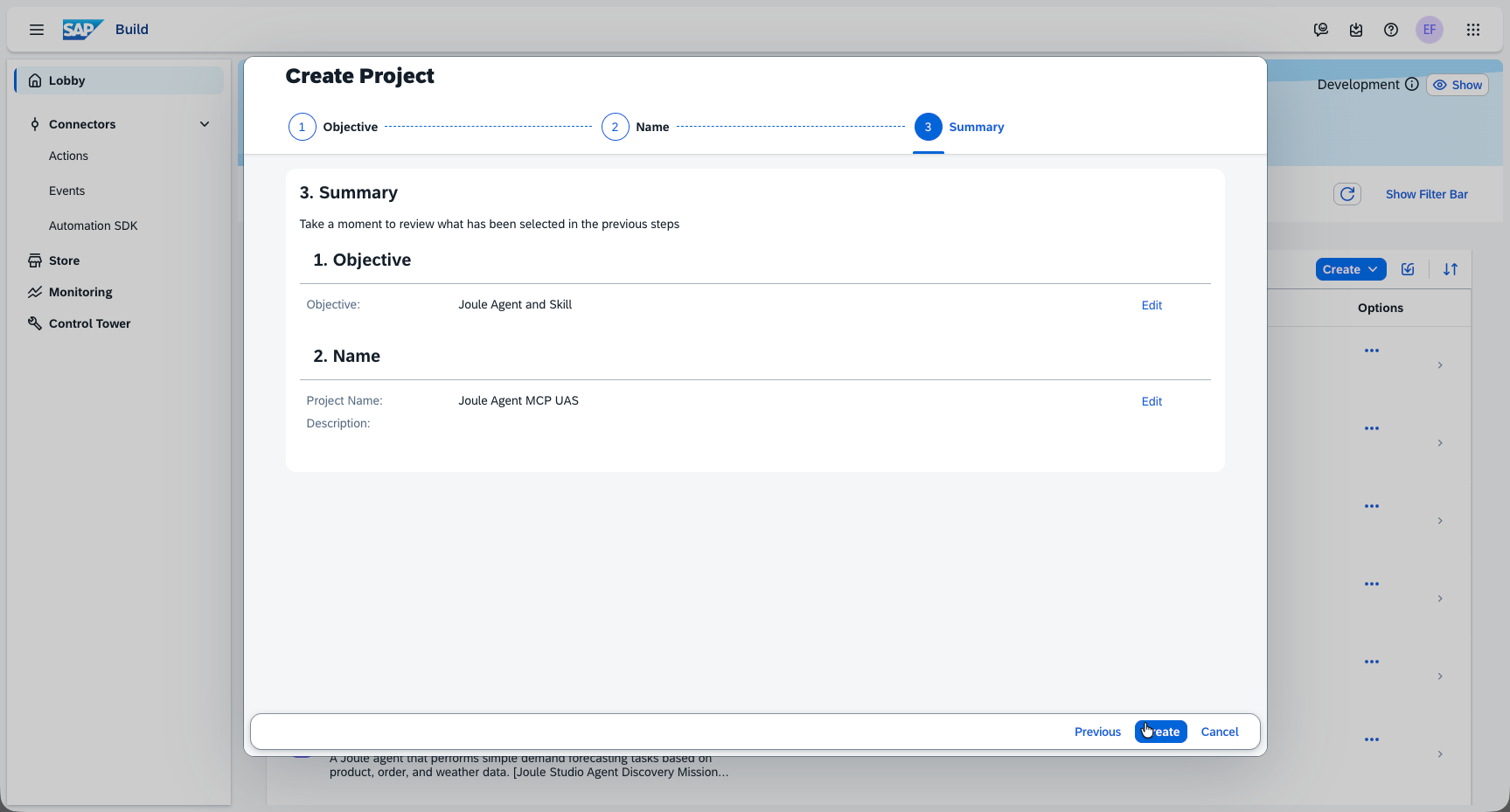Click the '3. Summary' heading
1510x812 pixels.
pos(349,192)
